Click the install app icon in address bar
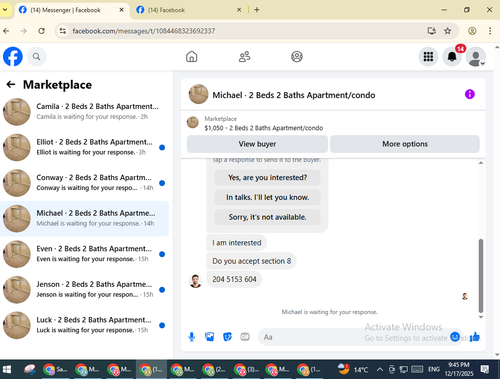The image size is (500, 379). point(432,31)
